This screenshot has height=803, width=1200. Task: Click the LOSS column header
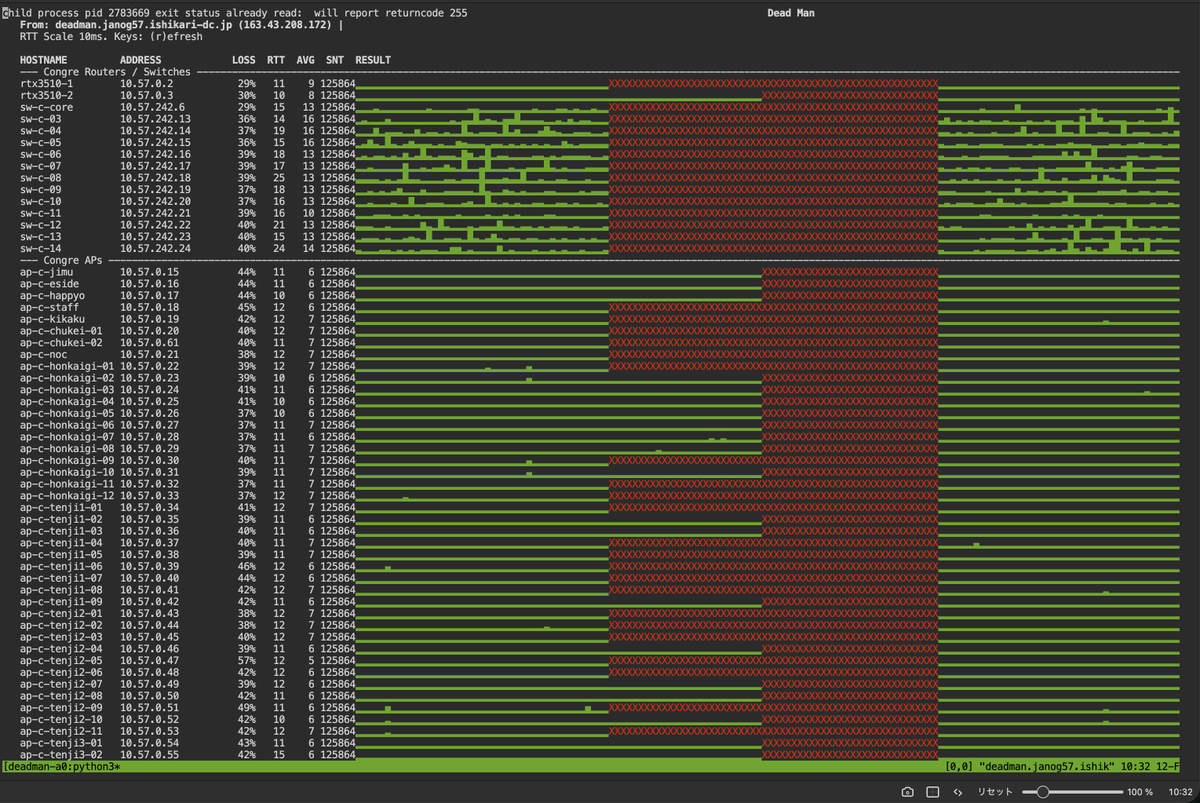coord(244,60)
